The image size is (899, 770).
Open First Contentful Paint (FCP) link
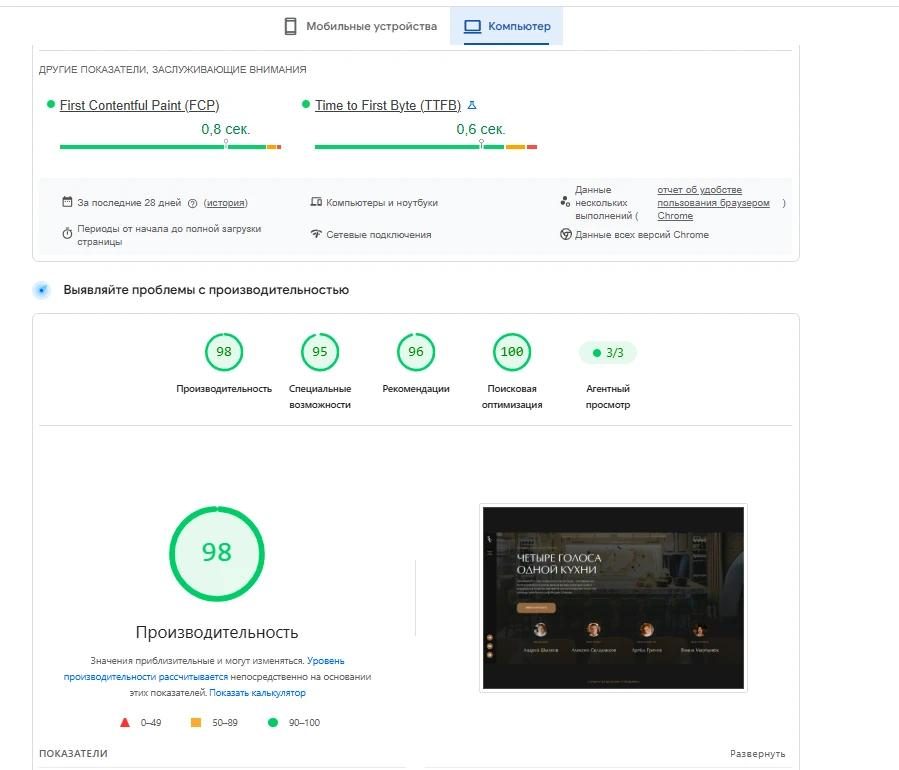point(139,105)
